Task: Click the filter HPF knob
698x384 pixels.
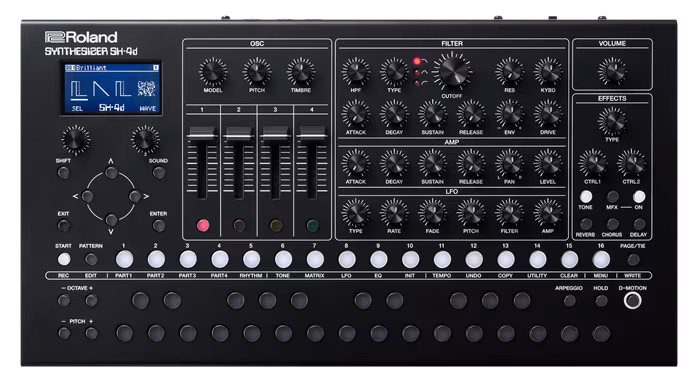Action: tap(356, 72)
